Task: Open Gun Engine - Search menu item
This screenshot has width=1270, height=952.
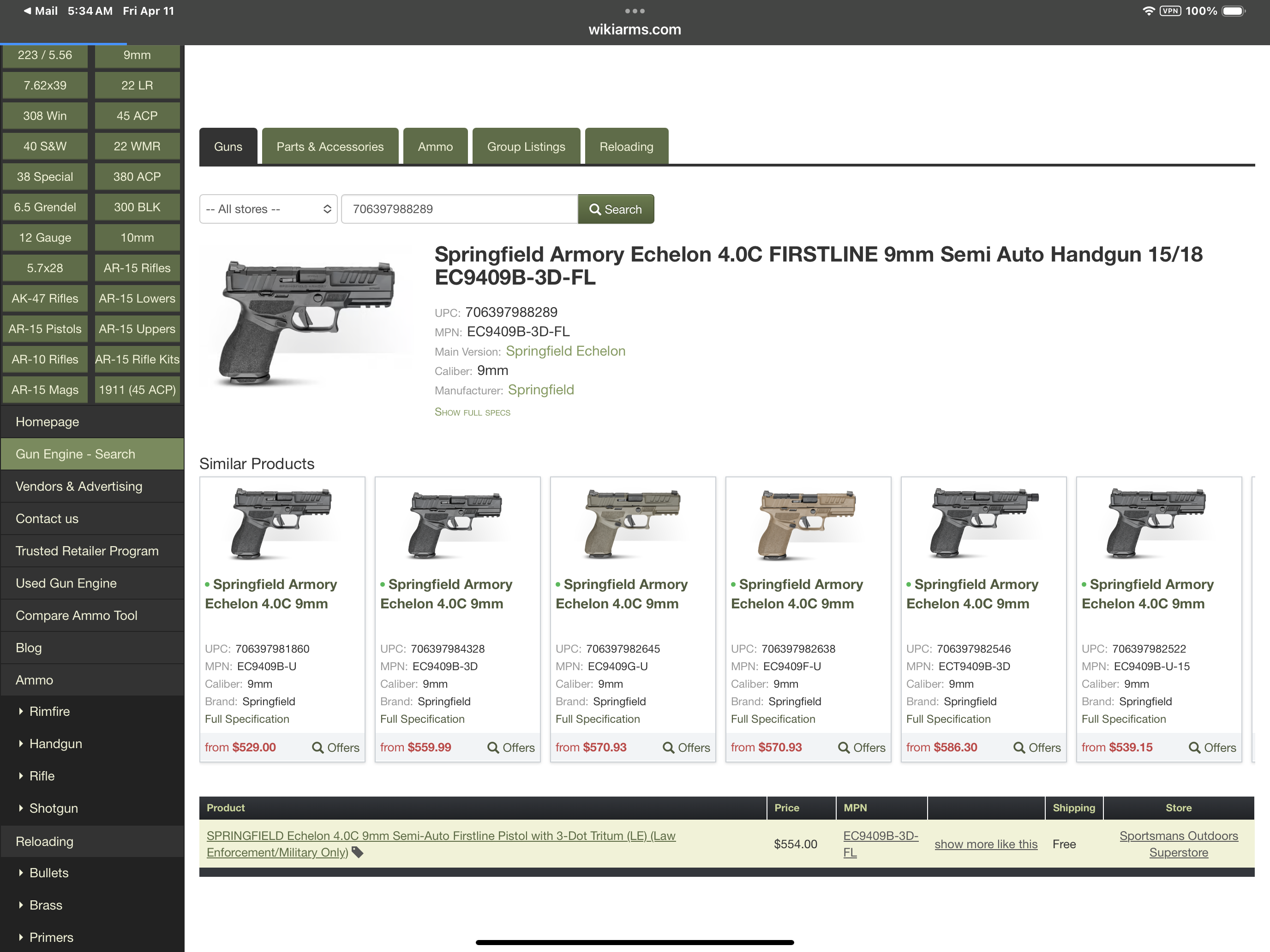Action: click(92, 454)
